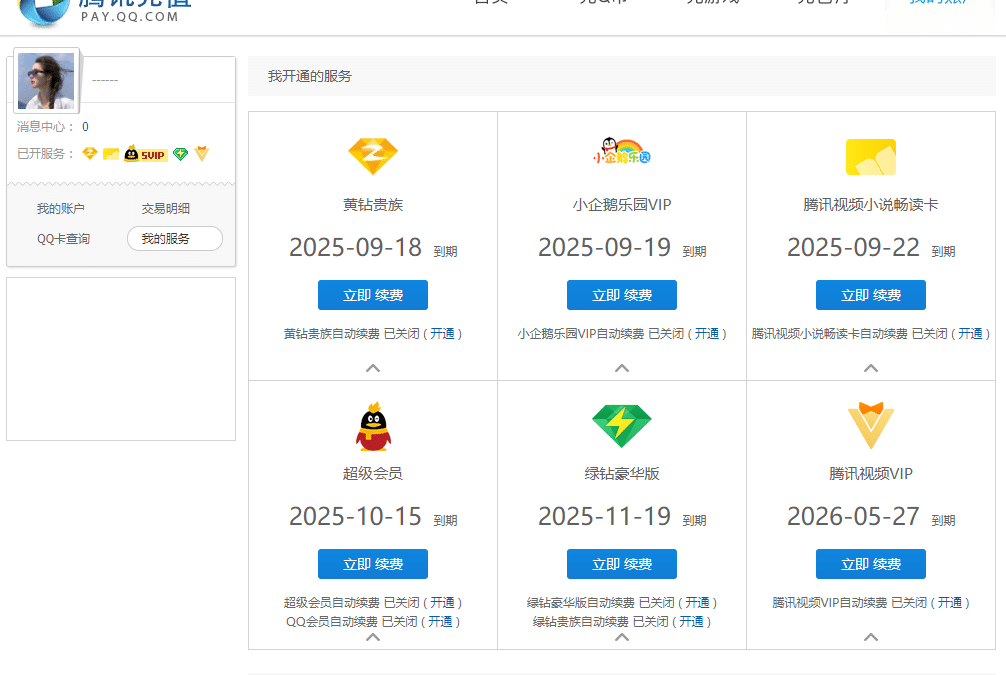Click the 超级会员 penguin icon
Viewport: 1006px width, 675px height.
373,426
